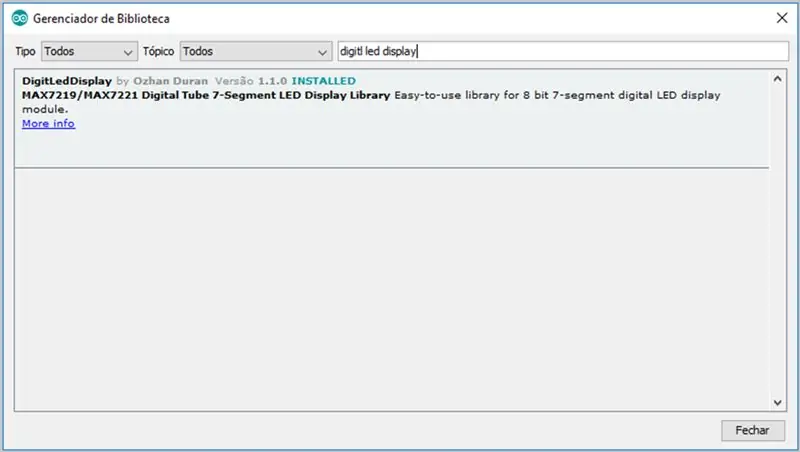The width and height of the screenshot is (800, 452).
Task: Click the search field containing digitl led display
Action: (x=563, y=52)
